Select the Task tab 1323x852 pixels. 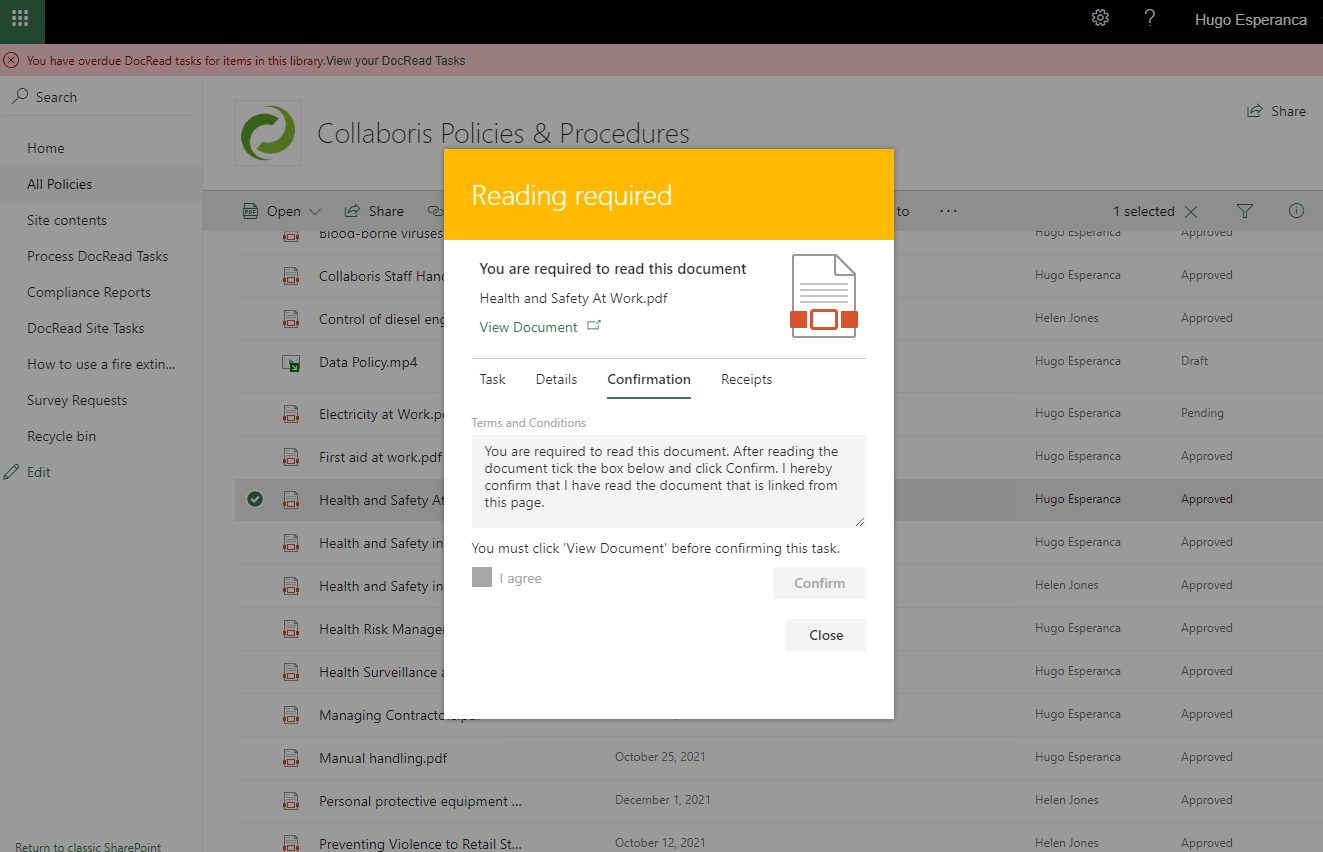pos(492,379)
